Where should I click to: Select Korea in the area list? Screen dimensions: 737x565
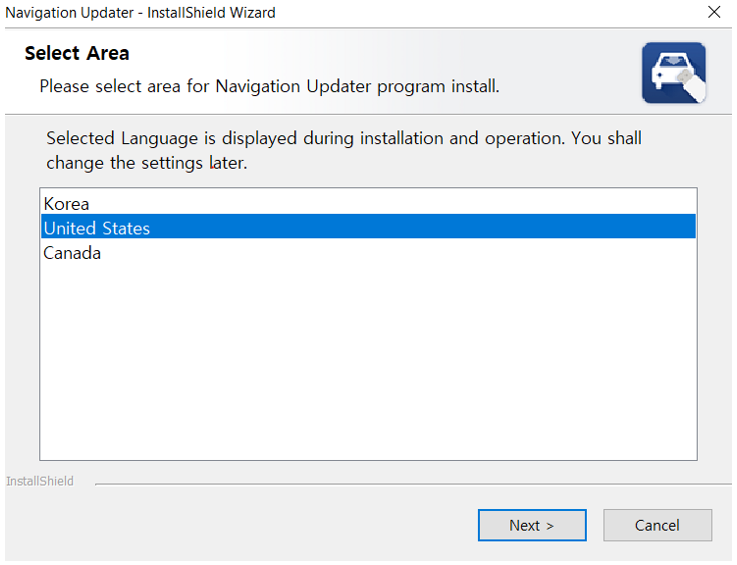(368, 204)
